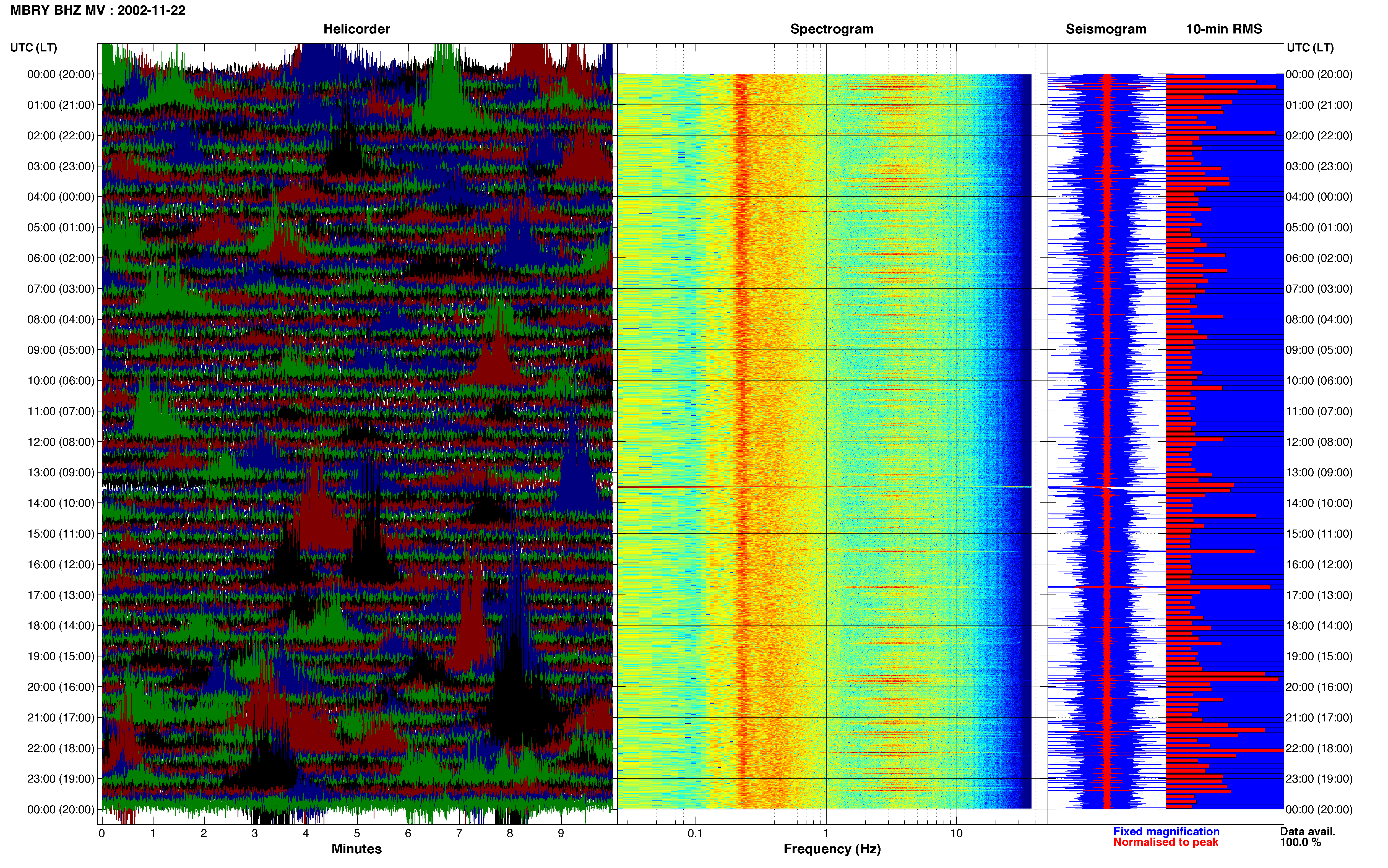Click left time label '06:00 (02:00)'
The width and height of the screenshot is (1388, 868).
[x=61, y=258]
